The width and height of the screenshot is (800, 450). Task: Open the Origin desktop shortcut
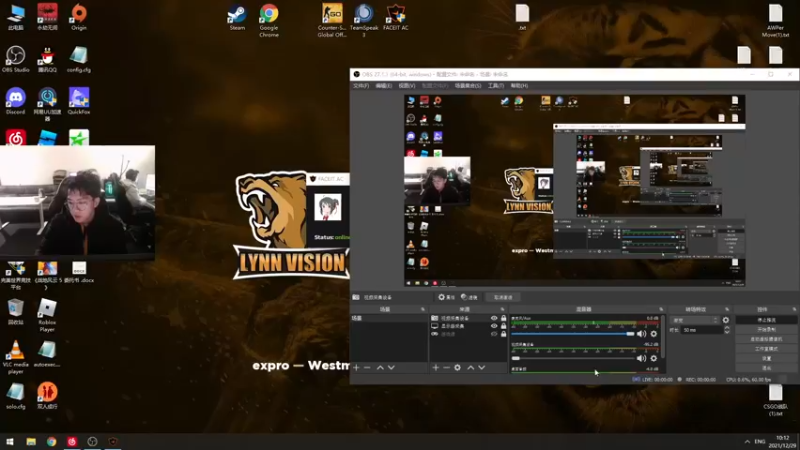pyautogui.click(x=79, y=17)
